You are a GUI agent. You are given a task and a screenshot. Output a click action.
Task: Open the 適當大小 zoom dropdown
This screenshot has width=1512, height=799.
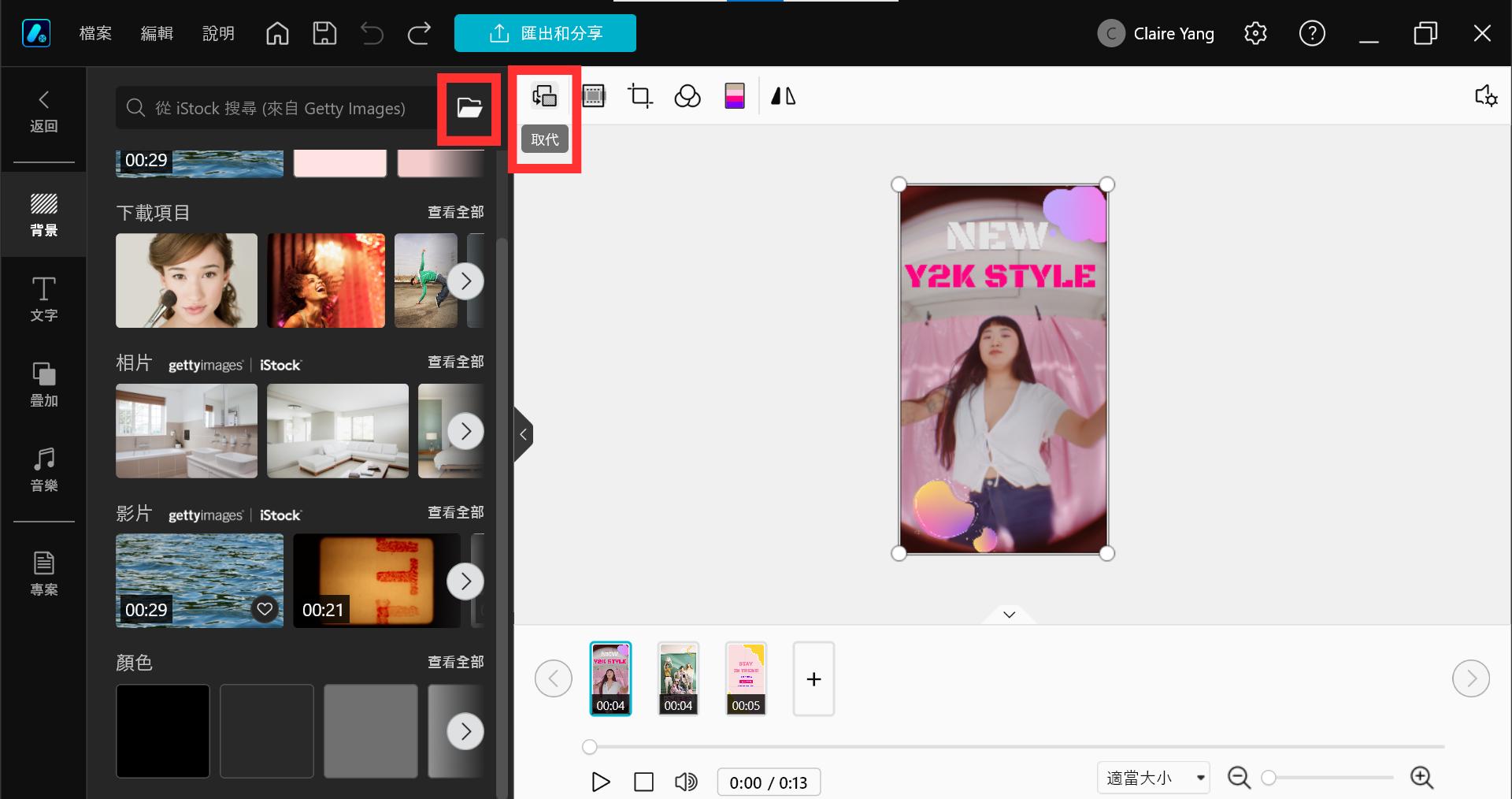pyautogui.click(x=1153, y=778)
